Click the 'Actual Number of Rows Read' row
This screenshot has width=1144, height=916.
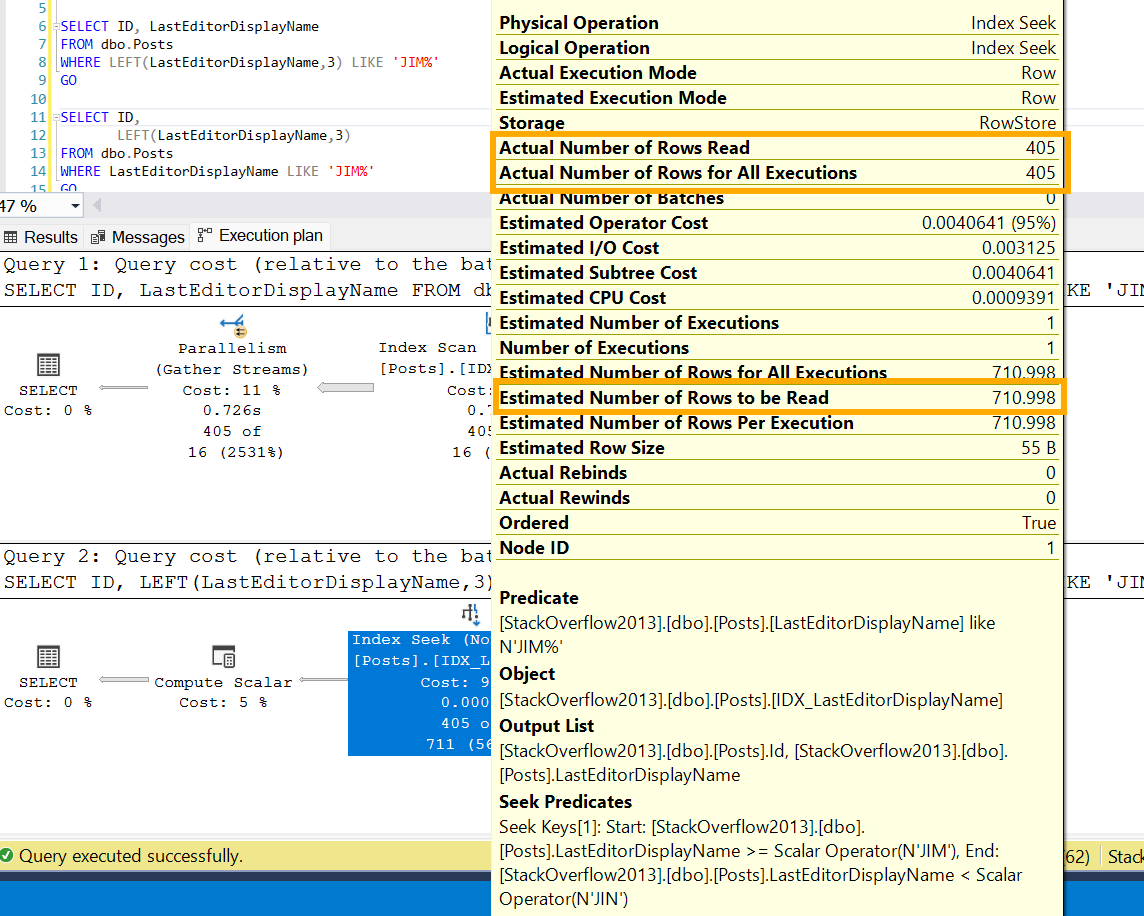tap(777, 147)
